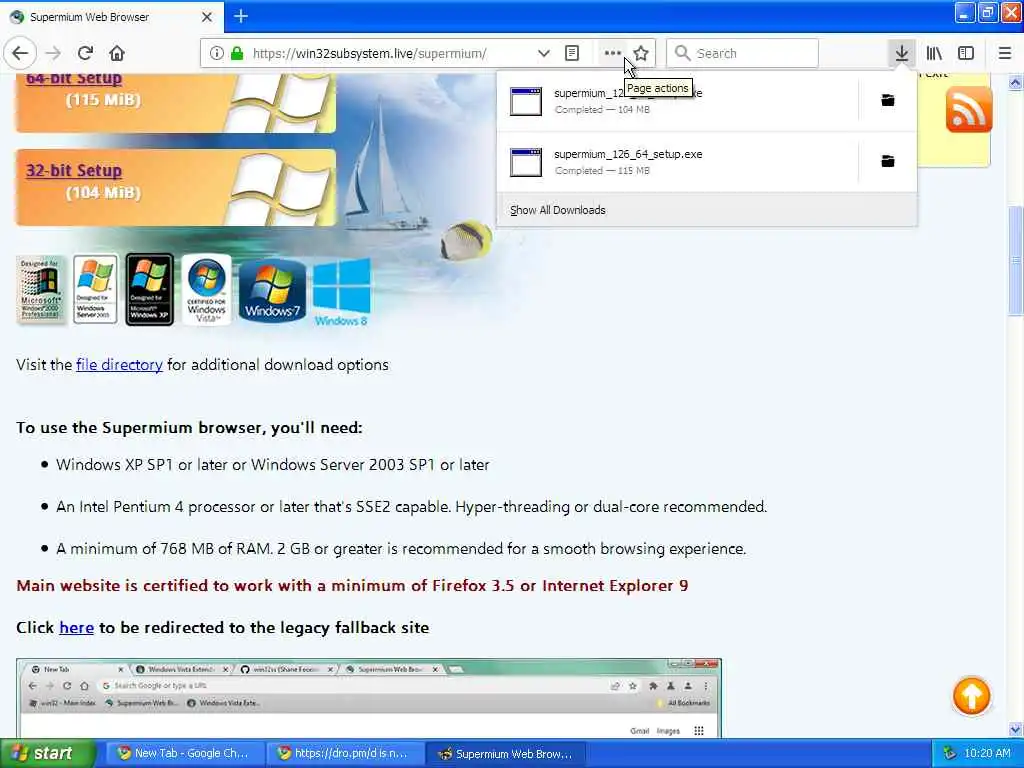The height and width of the screenshot is (768, 1024).
Task: Open the Windows start menu
Action: click(47, 754)
